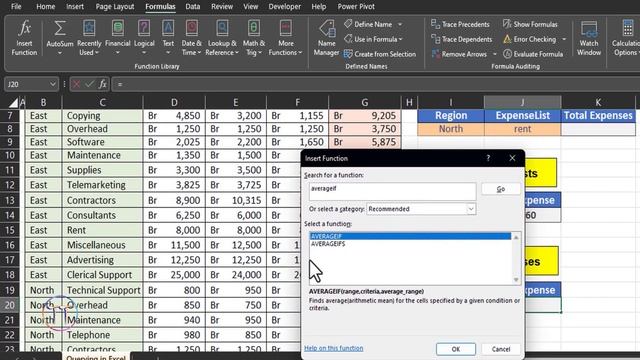The image size is (640, 360).
Task: Click Create from Selection
Action: 380,54
